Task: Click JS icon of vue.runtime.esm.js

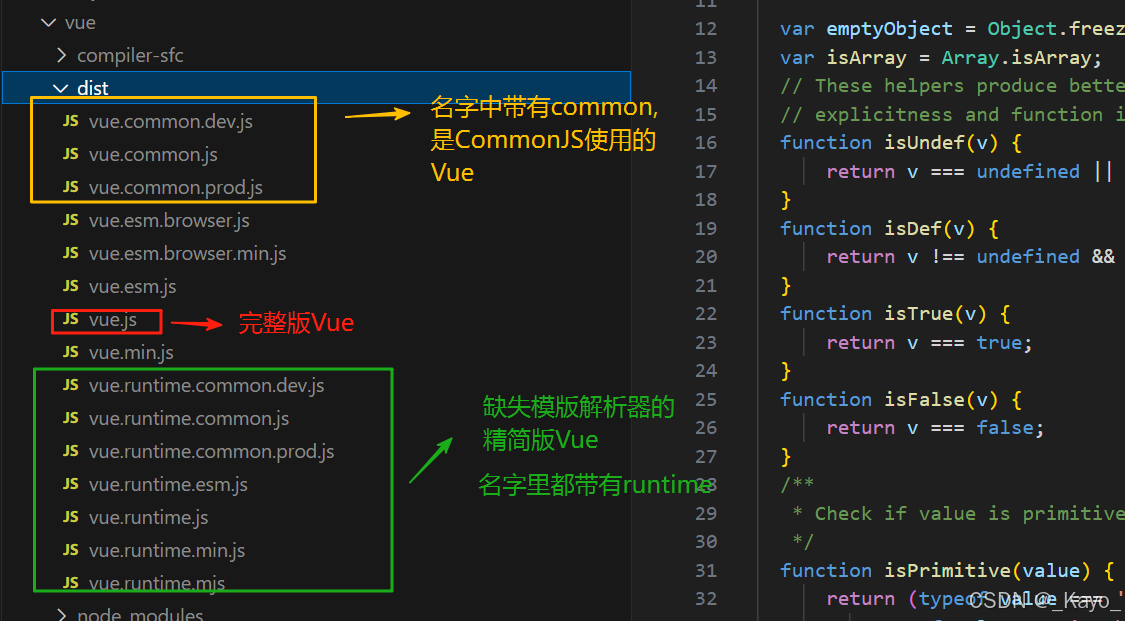Action: 70,484
